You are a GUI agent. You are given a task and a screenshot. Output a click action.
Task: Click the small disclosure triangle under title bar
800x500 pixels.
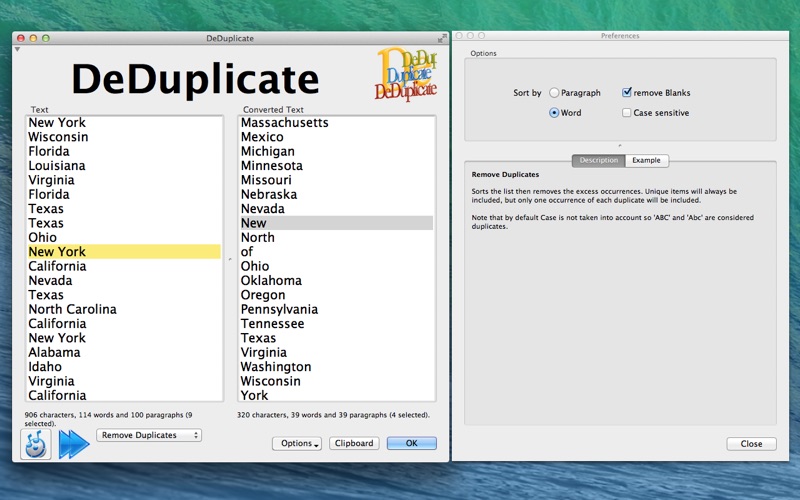click(x=17, y=49)
